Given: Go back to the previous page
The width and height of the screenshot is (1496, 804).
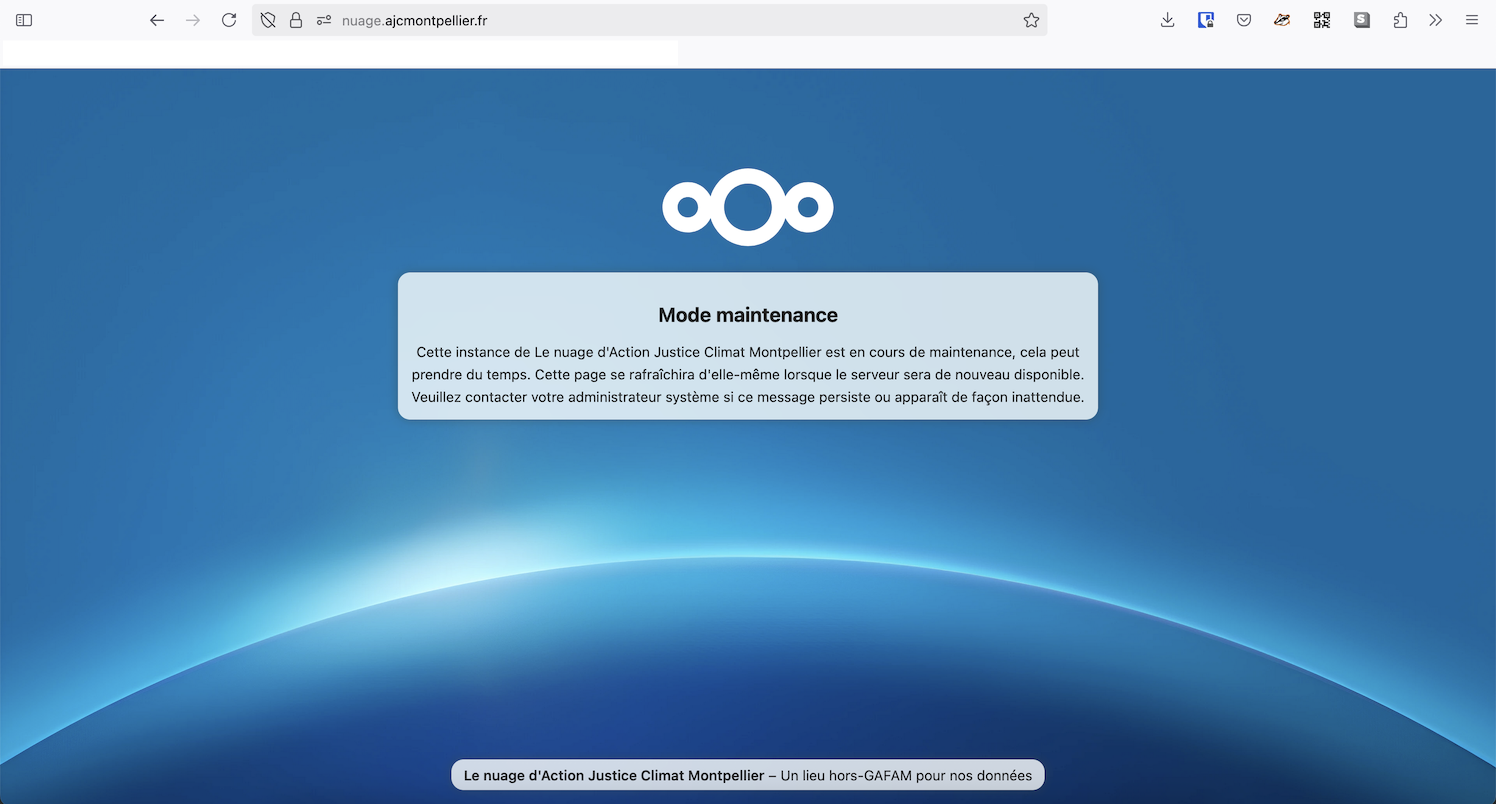Looking at the screenshot, I should click(157, 20).
